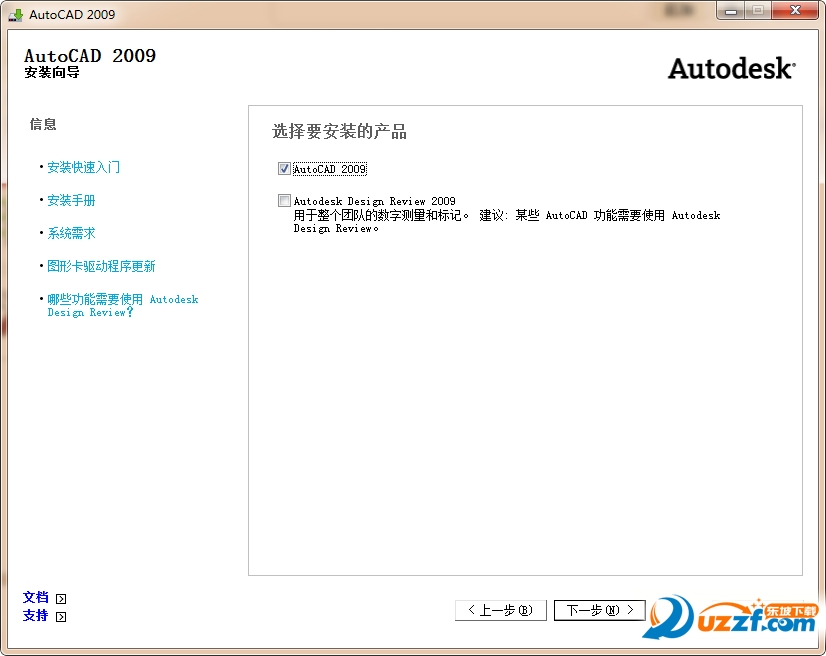Open the 安装手册 link

71,200
